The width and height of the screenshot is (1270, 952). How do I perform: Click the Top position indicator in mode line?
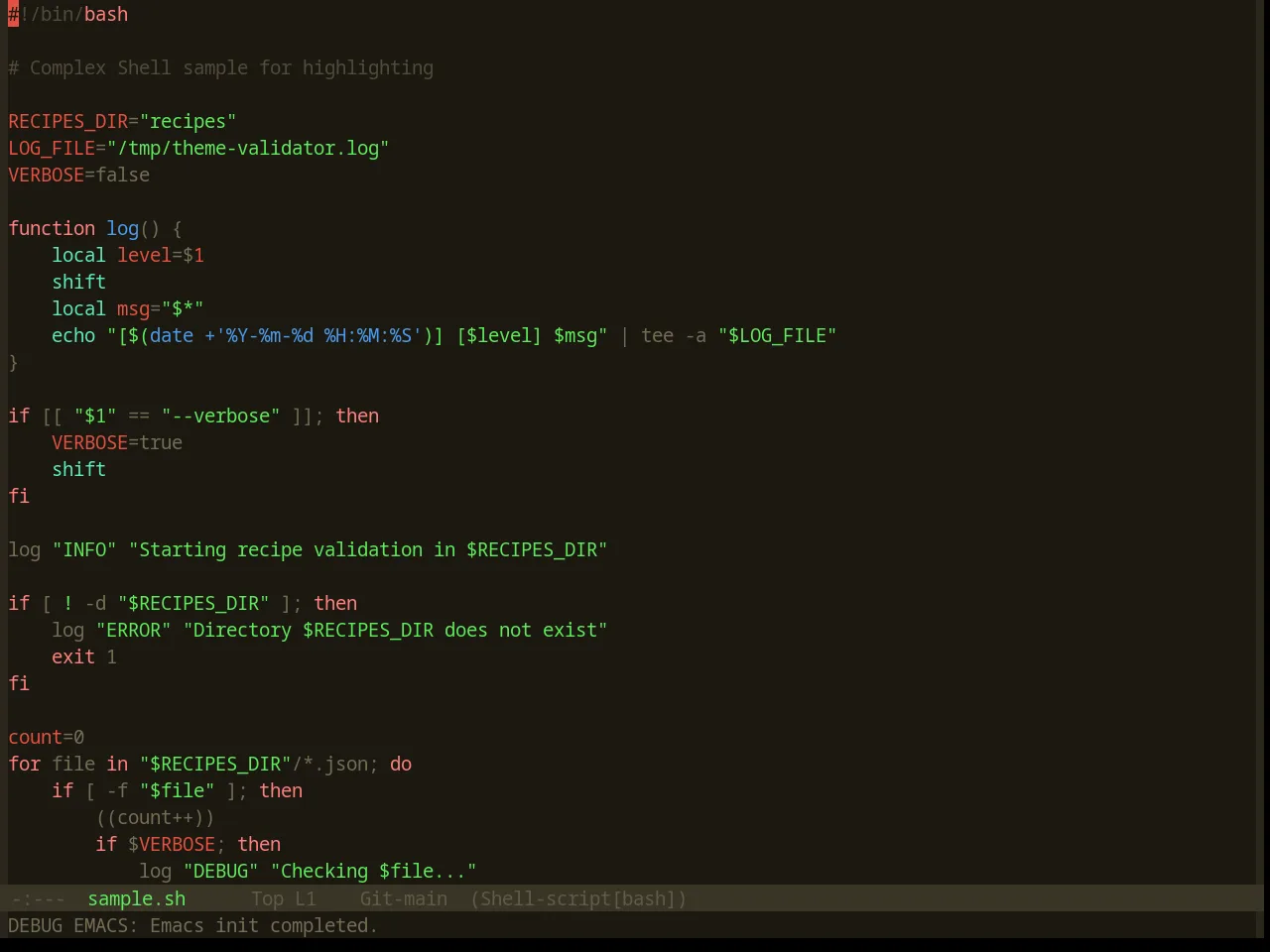(x=267, y=898)
